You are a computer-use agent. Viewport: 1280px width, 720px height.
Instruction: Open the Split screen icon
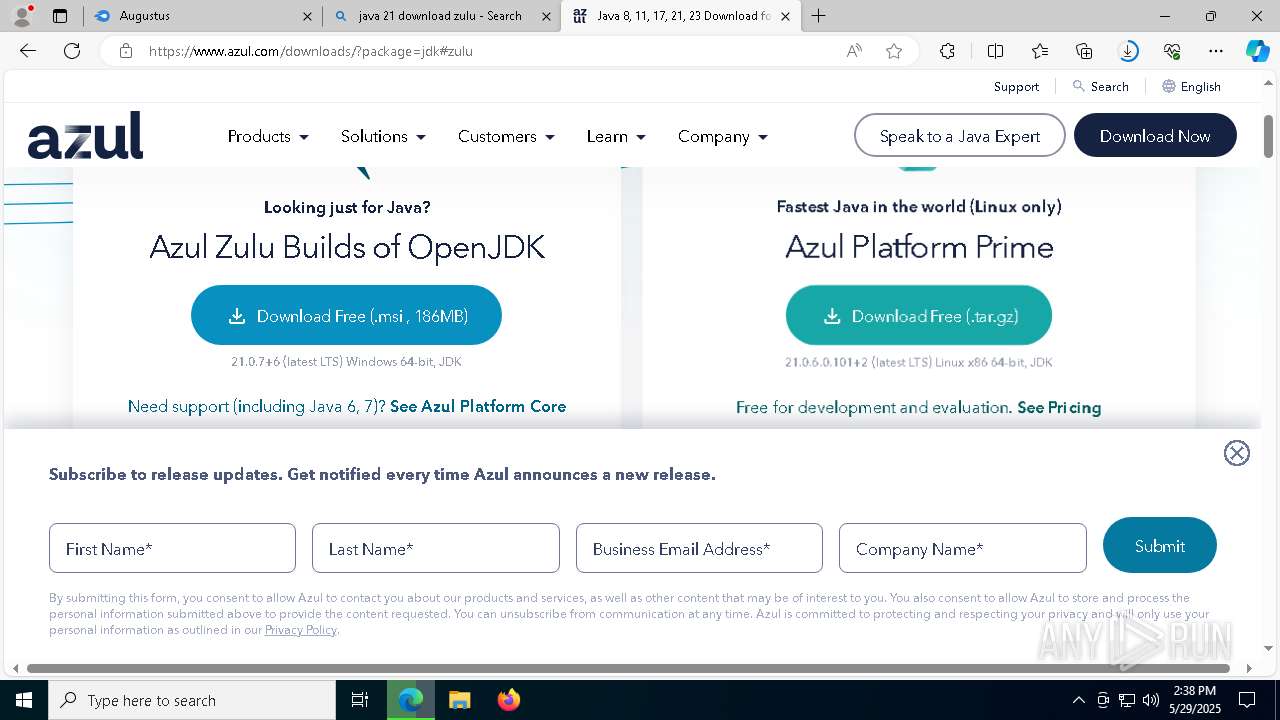995,51
